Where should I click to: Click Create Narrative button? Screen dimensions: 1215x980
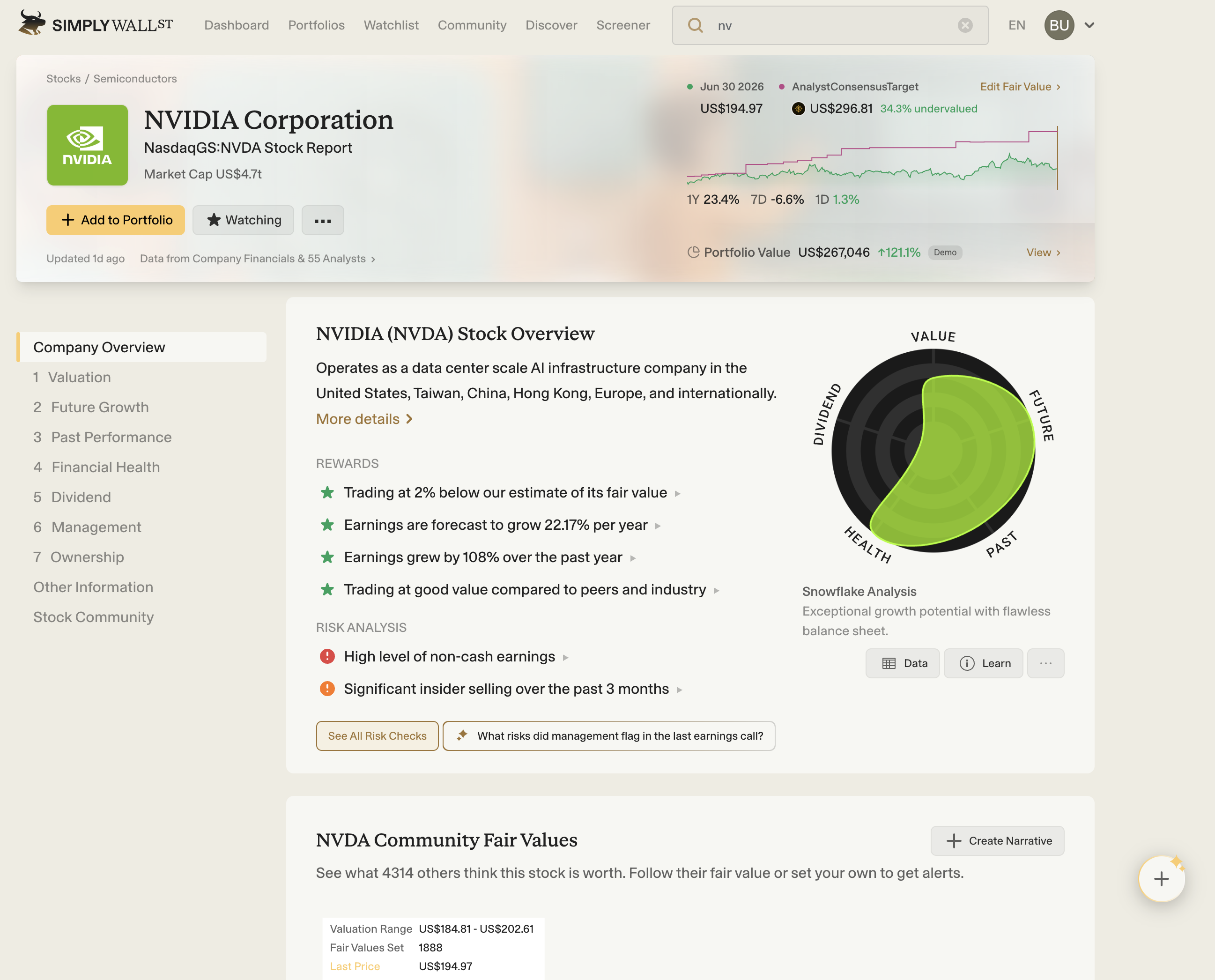[x=997, y=840]
